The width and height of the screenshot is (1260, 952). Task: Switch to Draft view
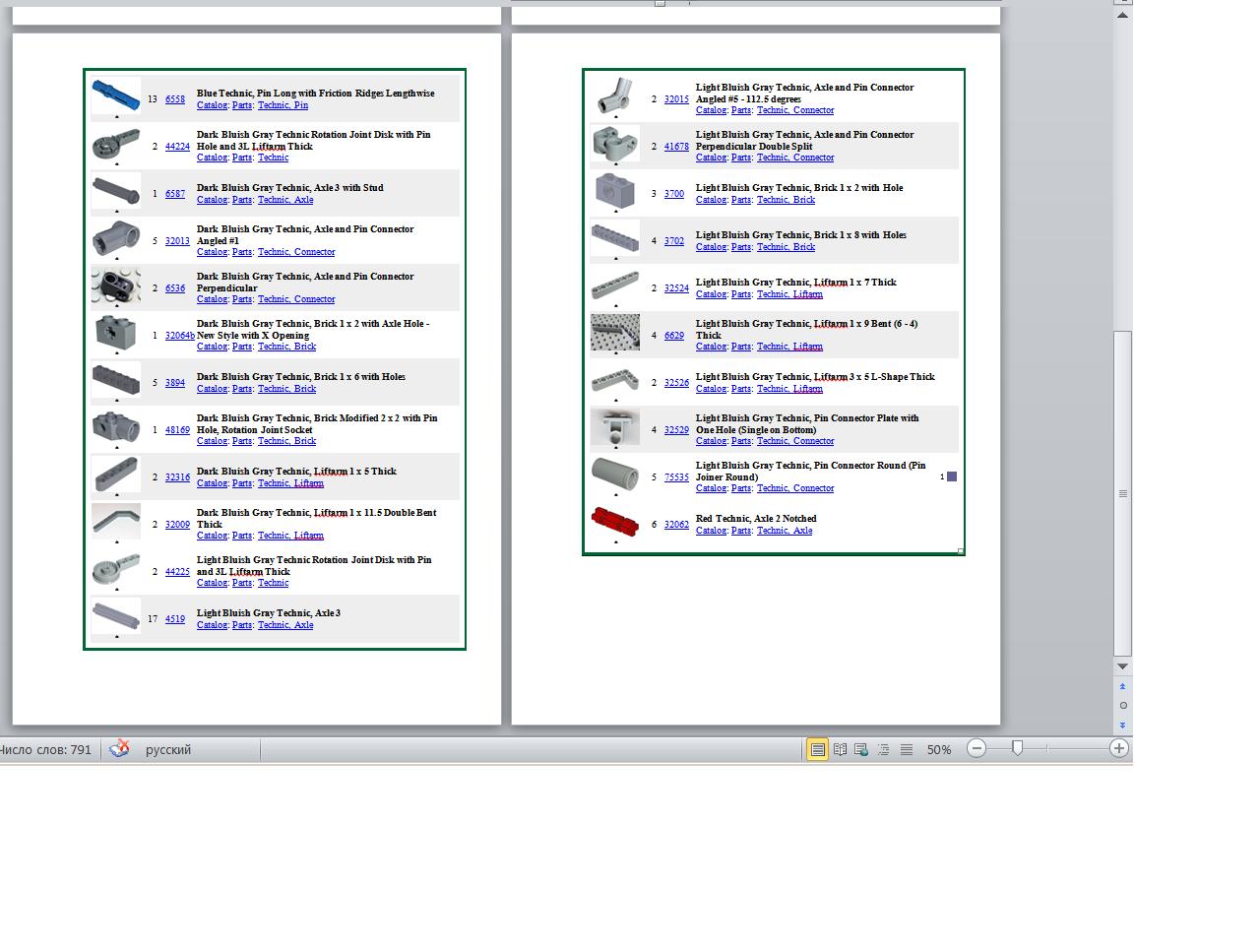(907, 749)
